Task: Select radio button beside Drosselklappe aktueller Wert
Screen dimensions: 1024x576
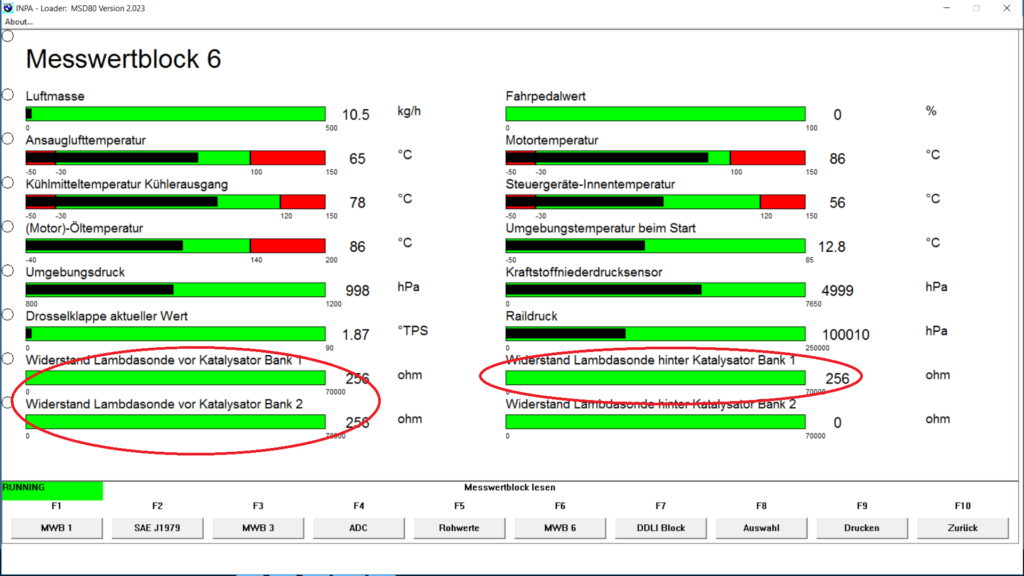Action: (x=8, y=314)
